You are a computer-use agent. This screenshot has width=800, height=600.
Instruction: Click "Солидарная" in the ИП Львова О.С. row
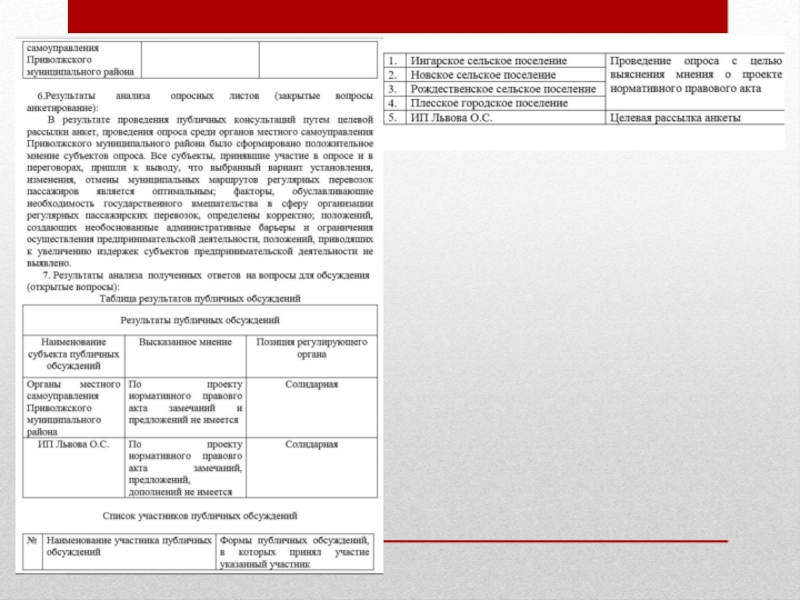[x=312, y=444]
